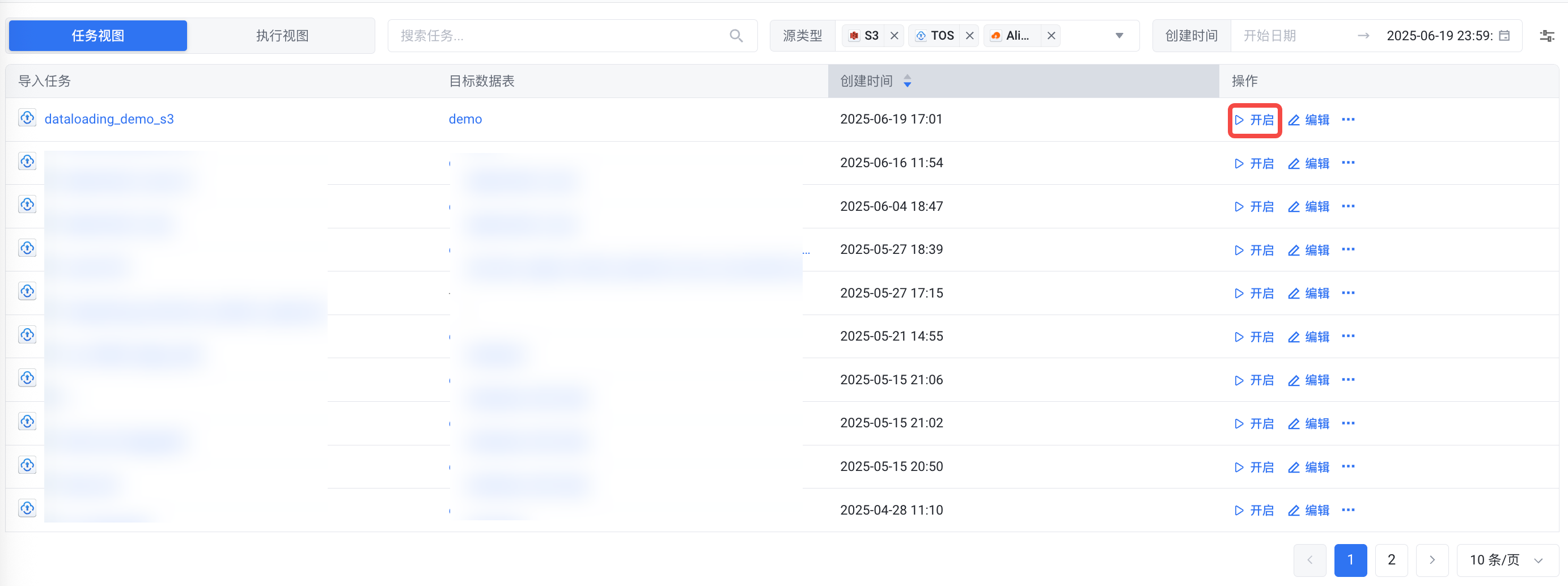Remove the Ali... source type tag
This screenshot has width=1568, height=586.
click(x=1051, y=36)
